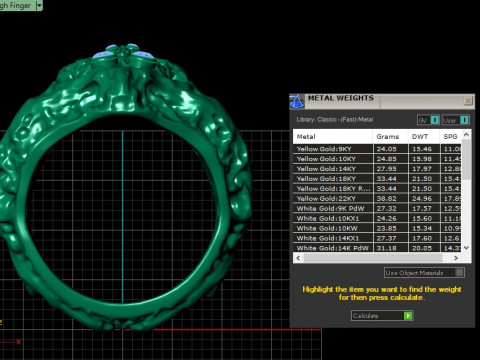Click the 15.60 DWT cell
The width and height of the screenshot is (480, 360).
pyautogui.click(x=424, y=218)
